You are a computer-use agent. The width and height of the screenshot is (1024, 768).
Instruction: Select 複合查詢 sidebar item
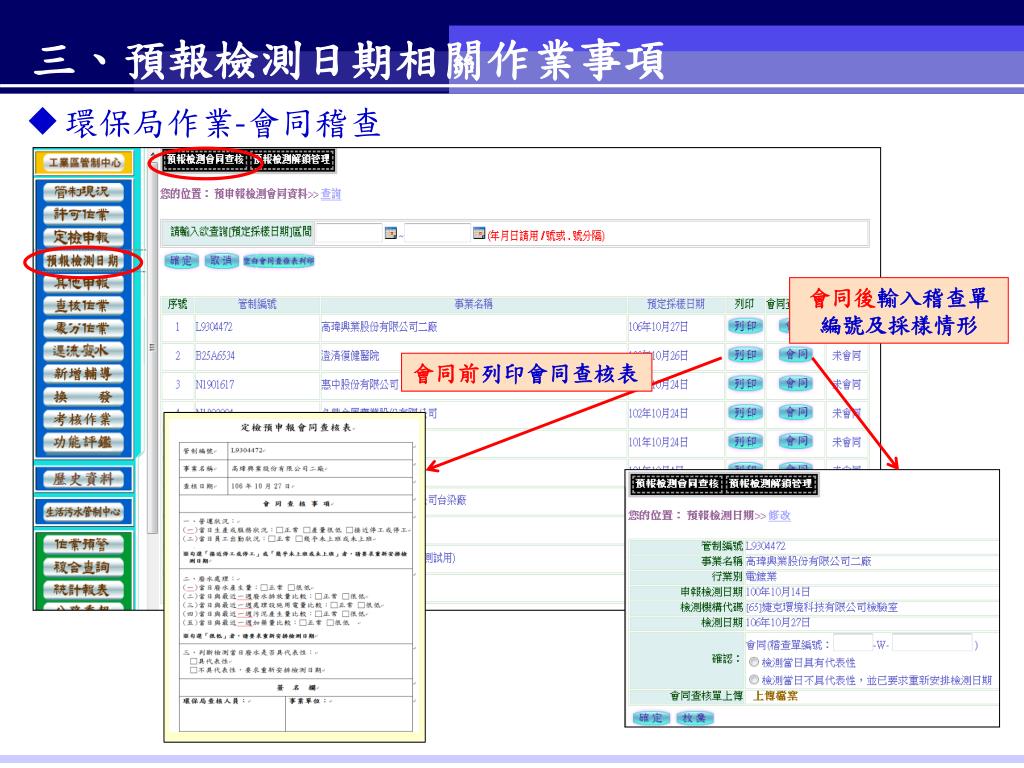point(83,568)
